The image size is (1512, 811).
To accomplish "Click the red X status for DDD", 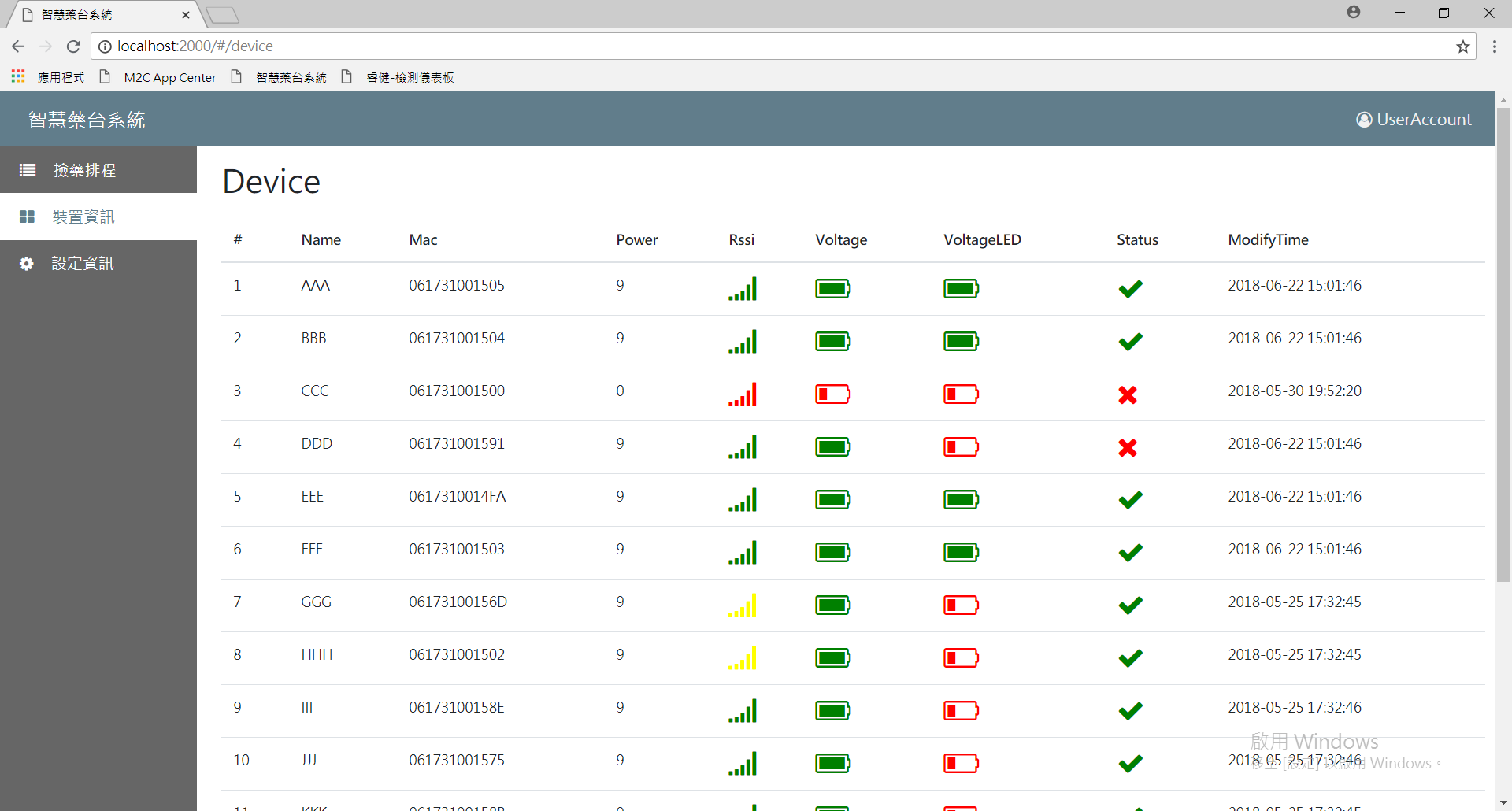I will click(1128, 447).
